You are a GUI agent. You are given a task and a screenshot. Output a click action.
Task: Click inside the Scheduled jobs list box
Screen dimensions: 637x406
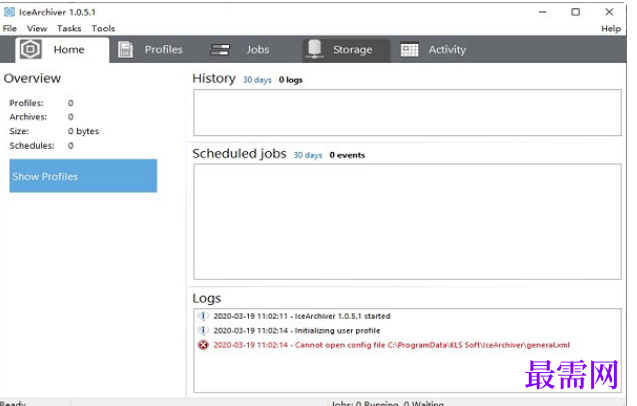point(407,222)
